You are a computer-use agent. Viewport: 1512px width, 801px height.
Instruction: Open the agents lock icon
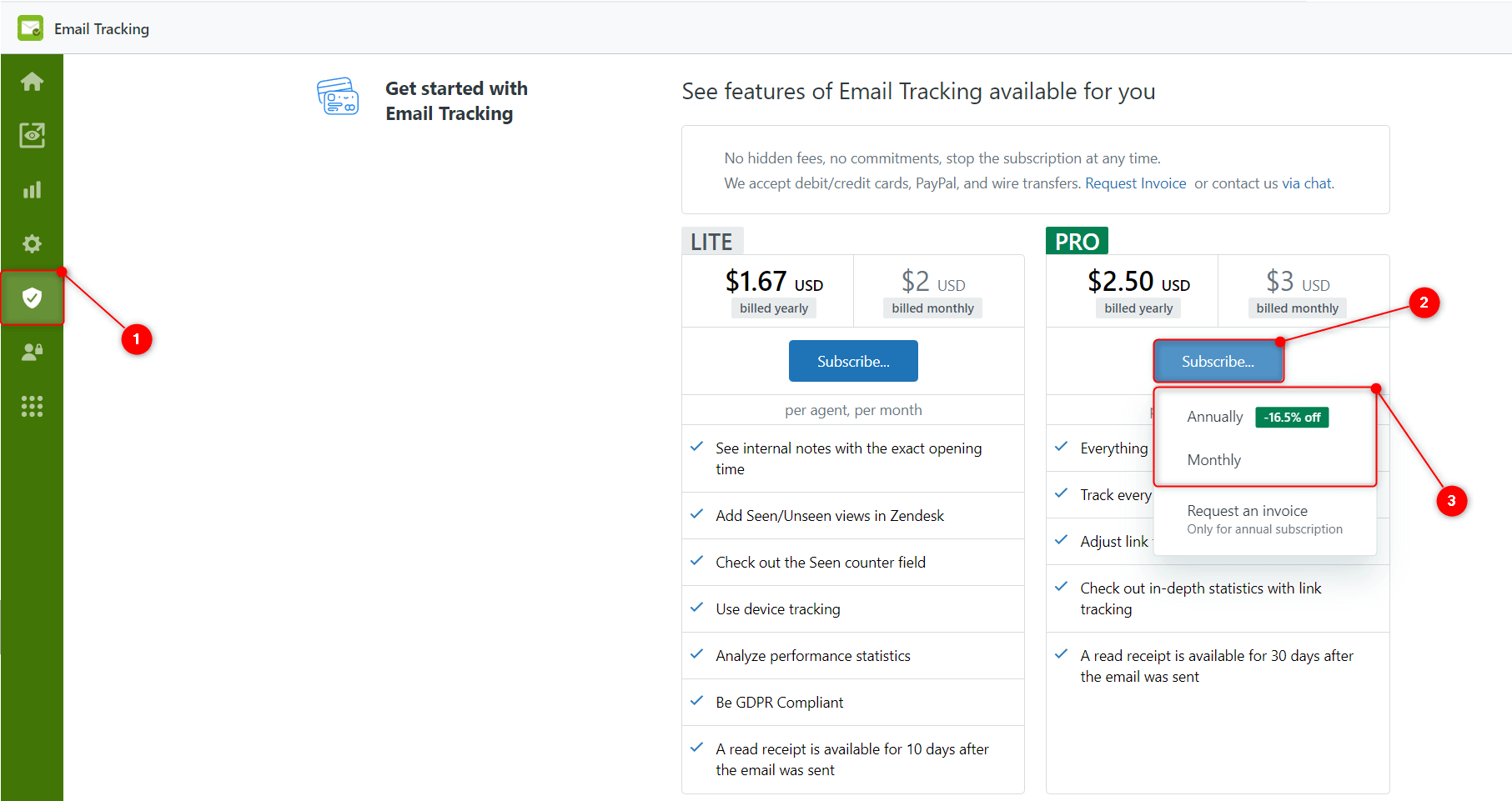(32, 352)
